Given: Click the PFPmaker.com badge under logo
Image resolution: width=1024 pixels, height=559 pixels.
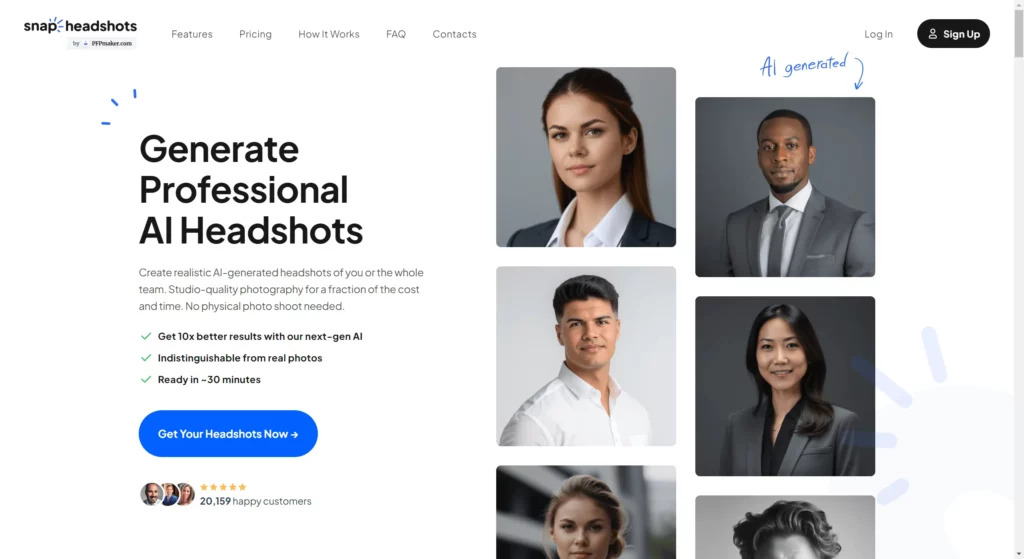Looking at the screenshot, I should click(102, 43).
